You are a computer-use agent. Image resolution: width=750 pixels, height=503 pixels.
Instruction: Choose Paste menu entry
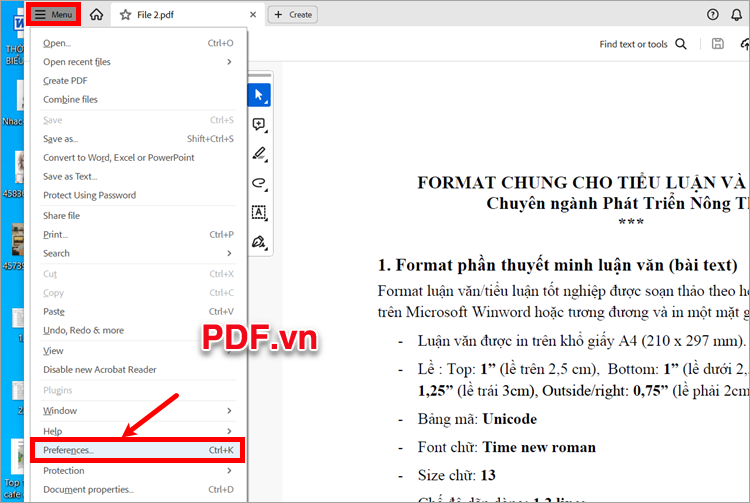pos(138,311)
